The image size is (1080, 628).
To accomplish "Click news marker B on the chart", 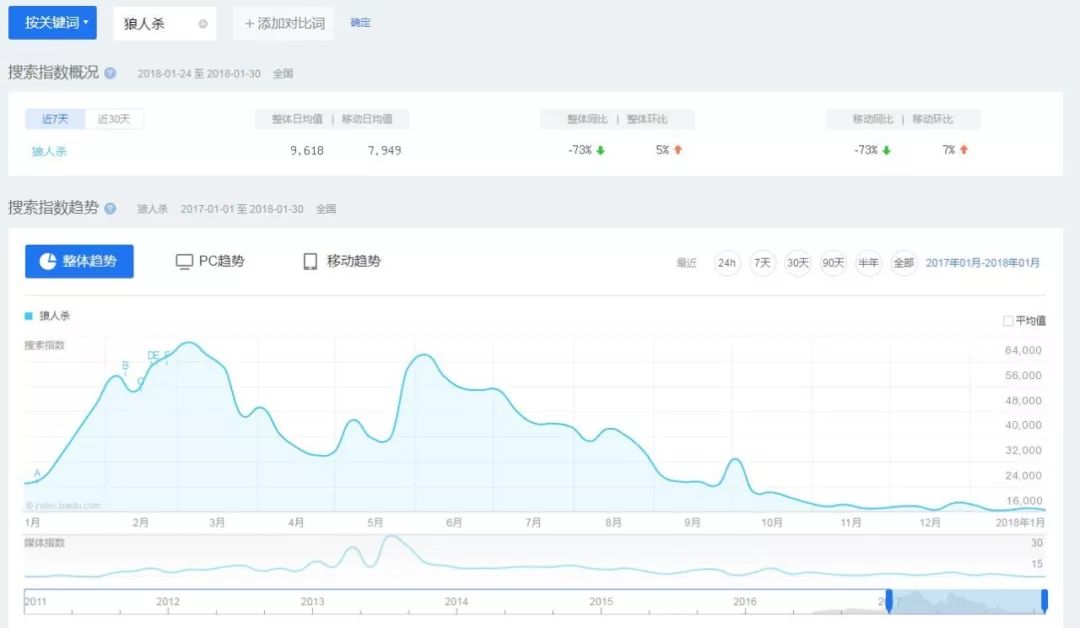I will pos(125,366).
